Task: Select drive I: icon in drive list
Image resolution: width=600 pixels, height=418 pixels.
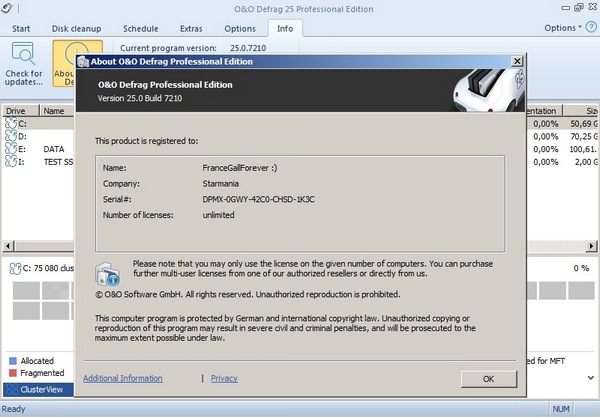Action: pos(11,162)
